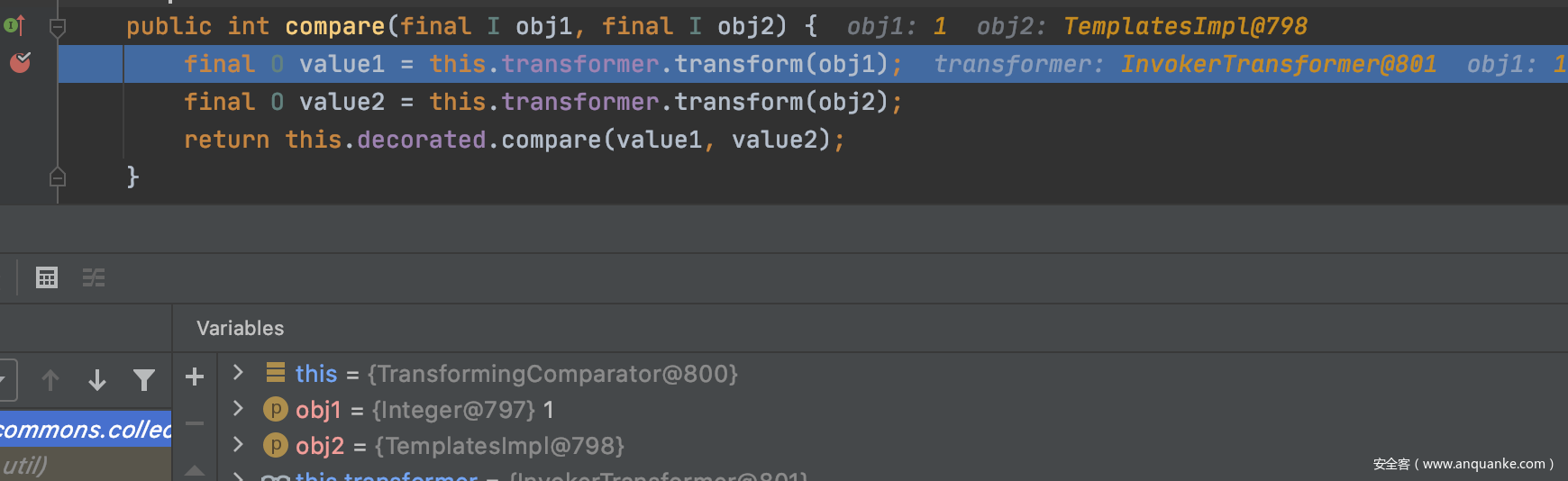Expand the obj2 TemplatesImpl variable node

[x=238, y=445]
